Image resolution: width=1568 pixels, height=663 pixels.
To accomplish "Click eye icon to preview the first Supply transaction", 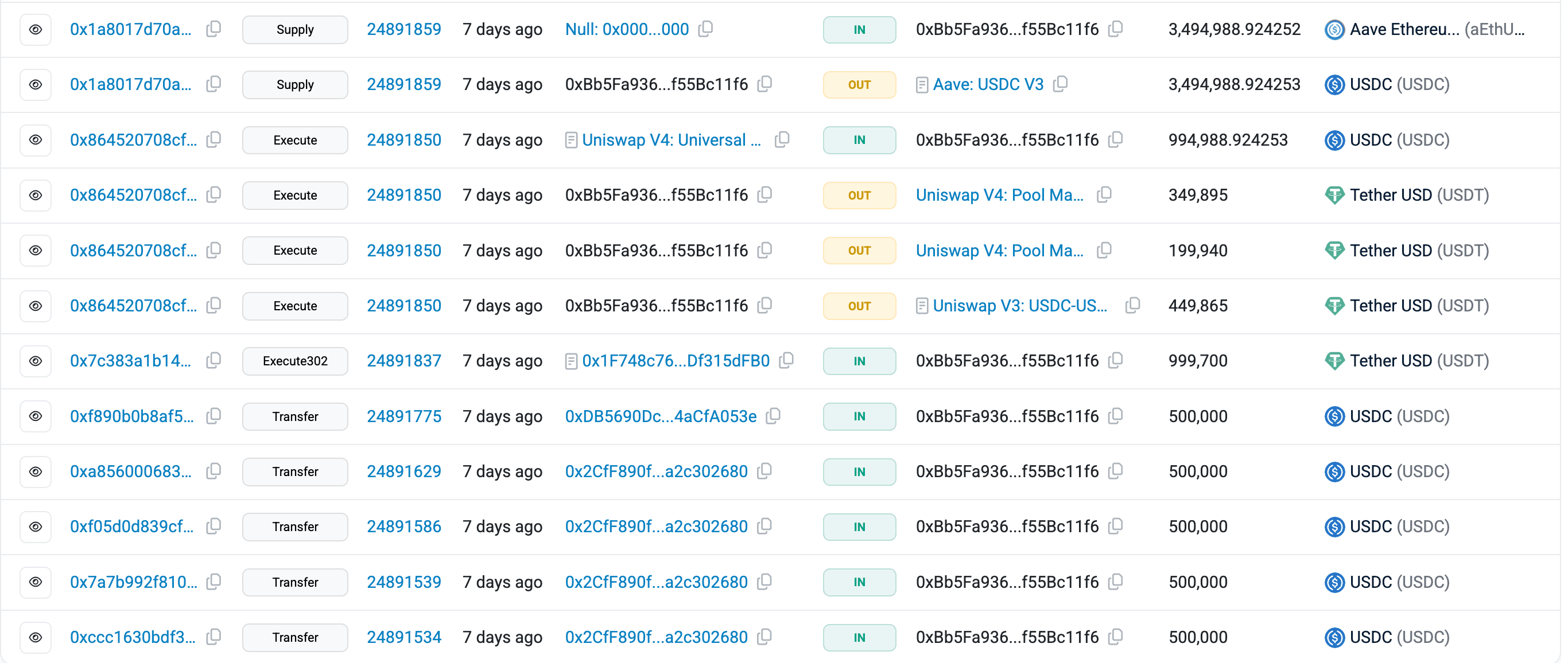I will coord(36,29).
